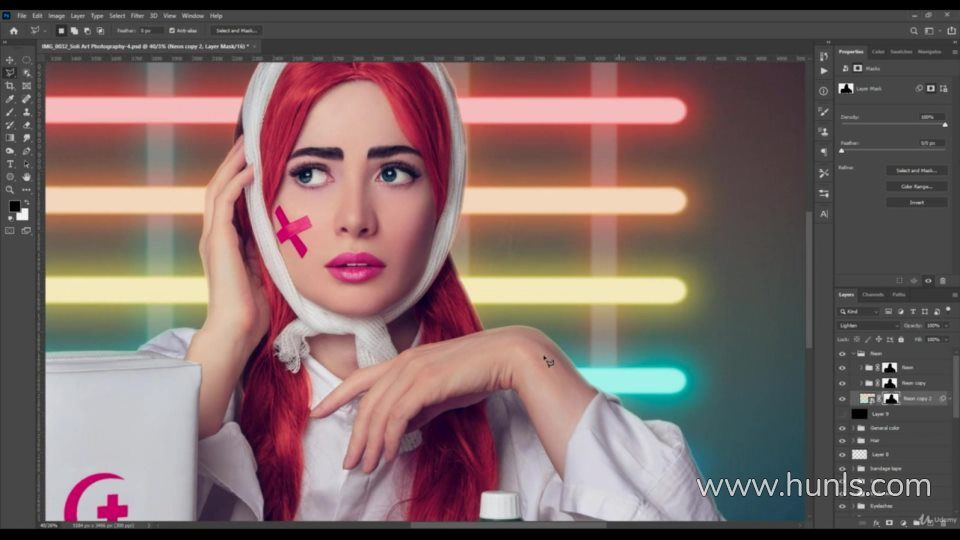Viewport: 960px width, 540px height.
Task: Open the Window menu
Action: 192,16
